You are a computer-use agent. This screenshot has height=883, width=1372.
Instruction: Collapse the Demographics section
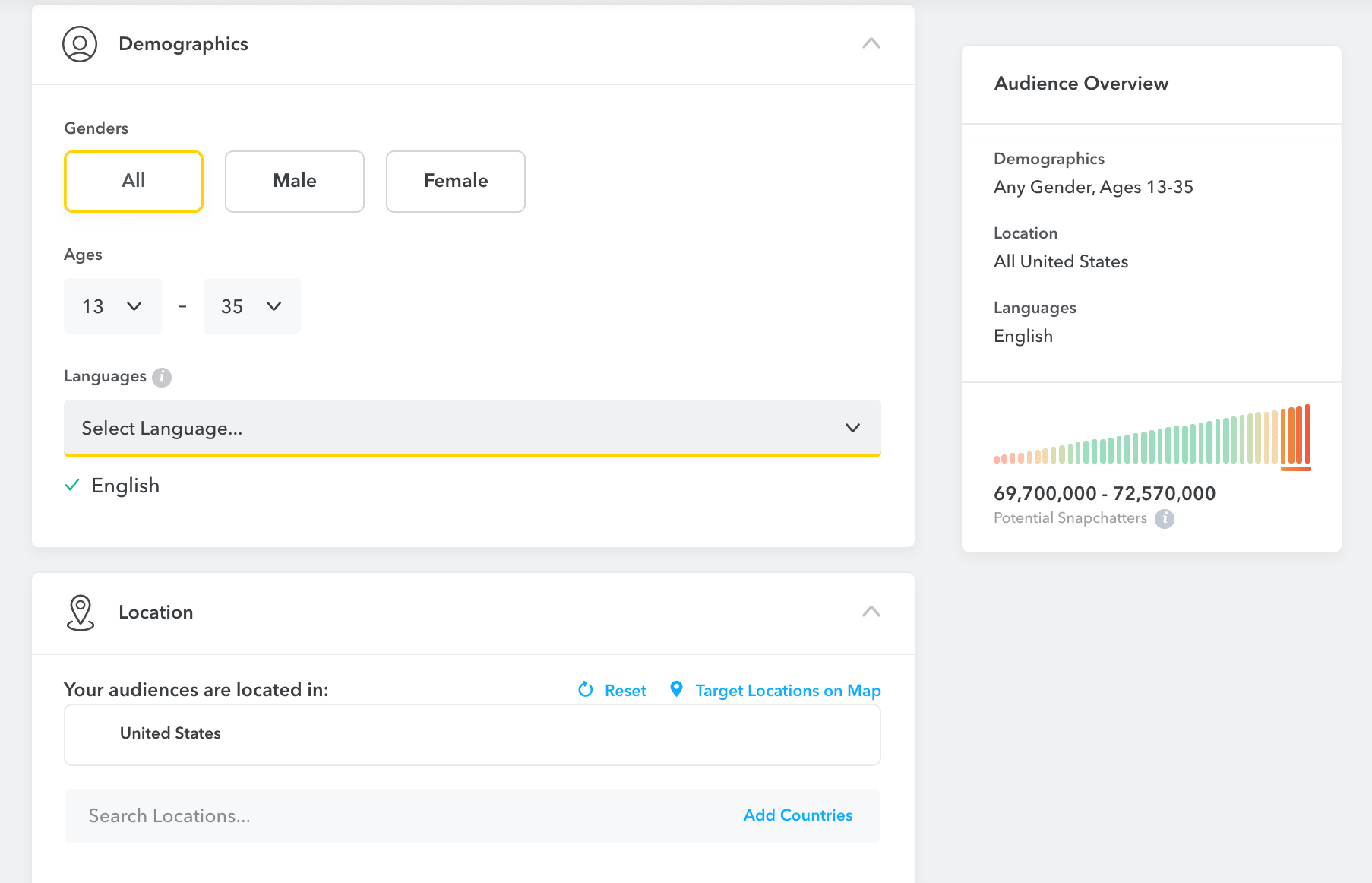pyautogui.click(x=871, y=43)
